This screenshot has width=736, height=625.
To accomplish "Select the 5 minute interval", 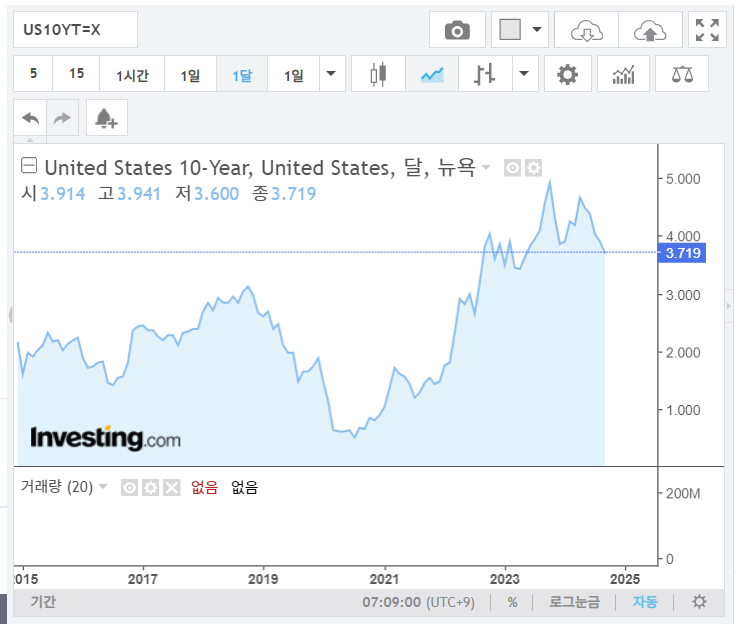I will click(33, 74).
